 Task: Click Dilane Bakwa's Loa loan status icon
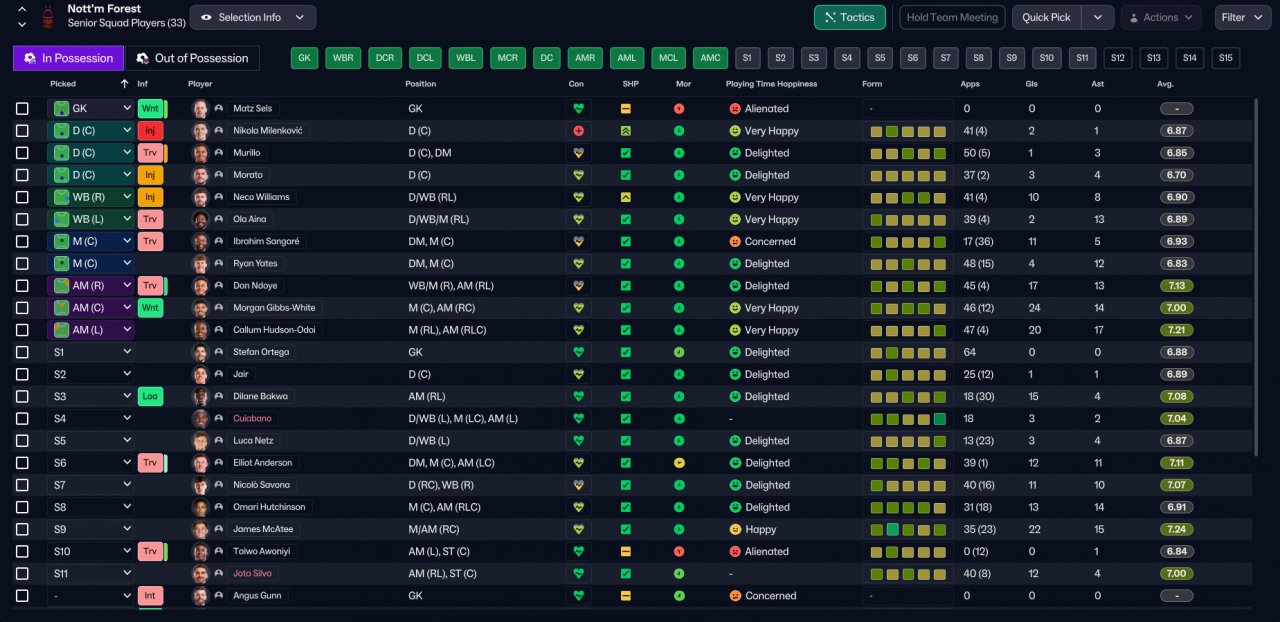coord(150,396)
